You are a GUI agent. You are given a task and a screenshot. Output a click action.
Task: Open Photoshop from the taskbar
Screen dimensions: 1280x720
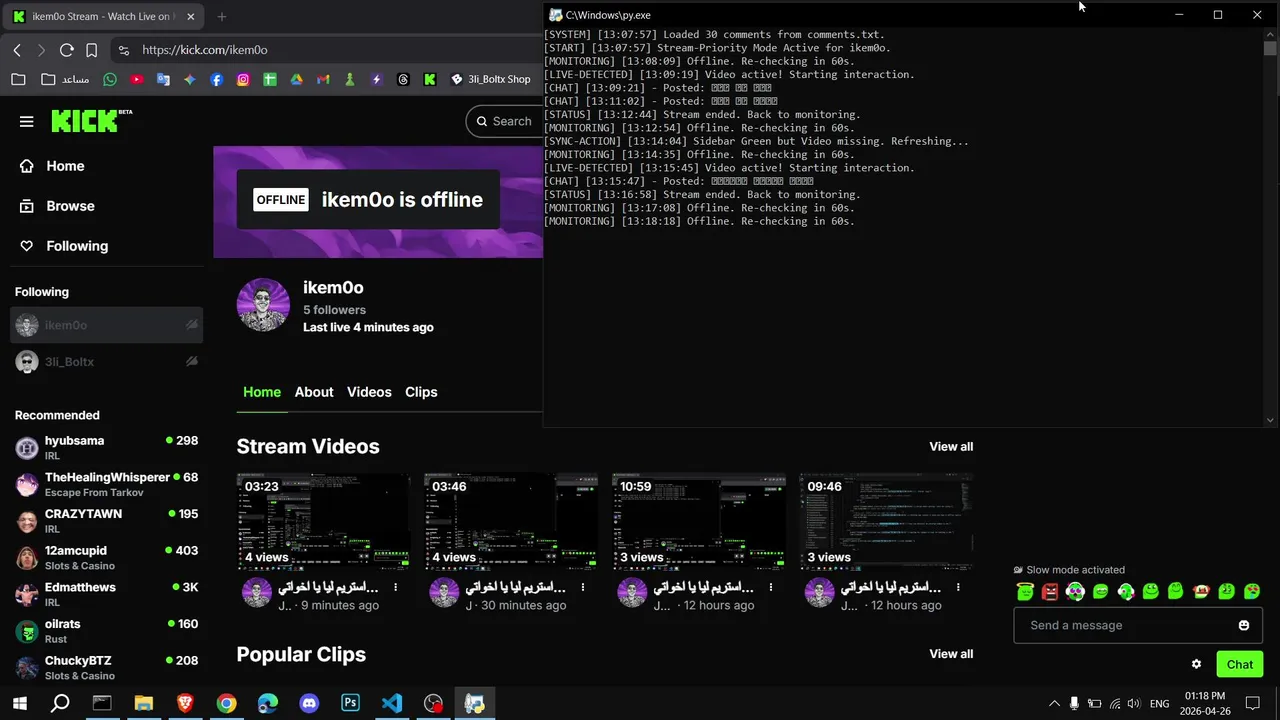click(350, 703)
